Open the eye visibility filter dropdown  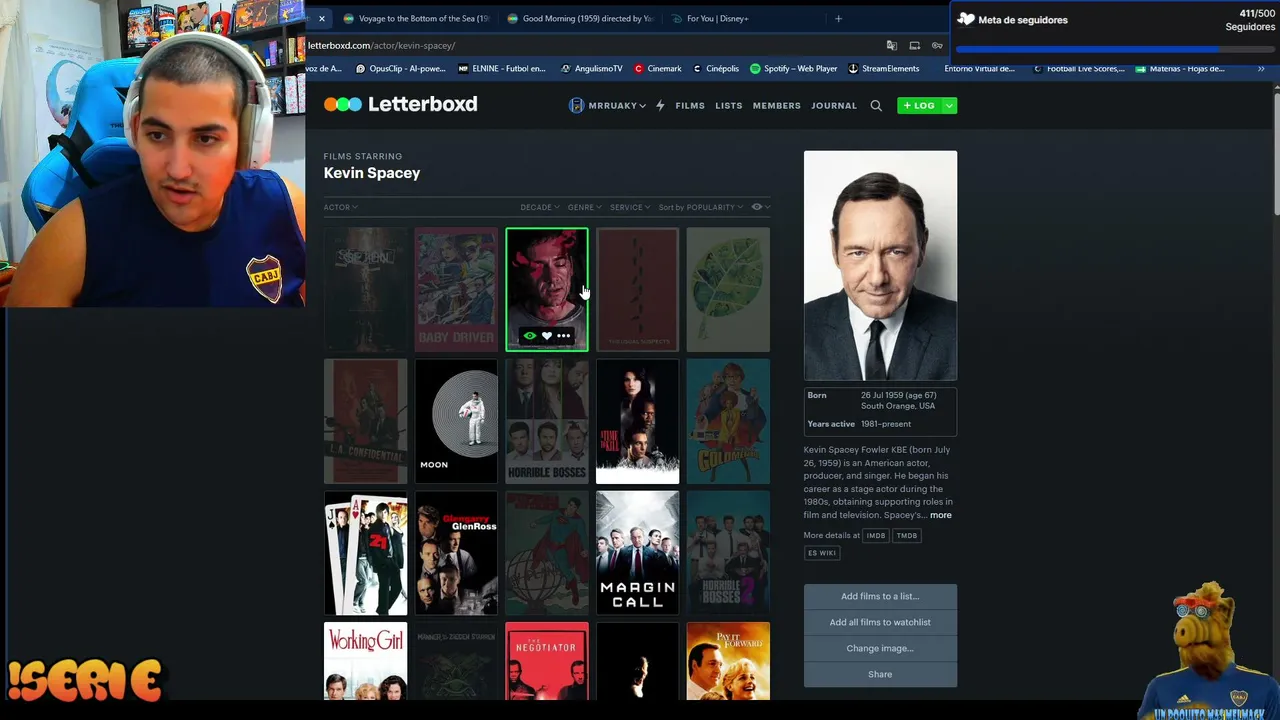tap(760, 207)
